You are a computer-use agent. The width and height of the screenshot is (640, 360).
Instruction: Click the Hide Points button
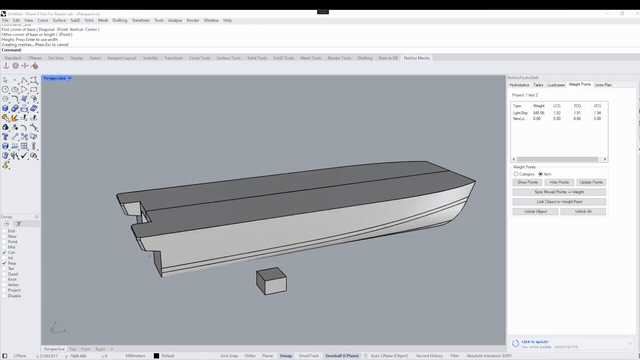559,182
